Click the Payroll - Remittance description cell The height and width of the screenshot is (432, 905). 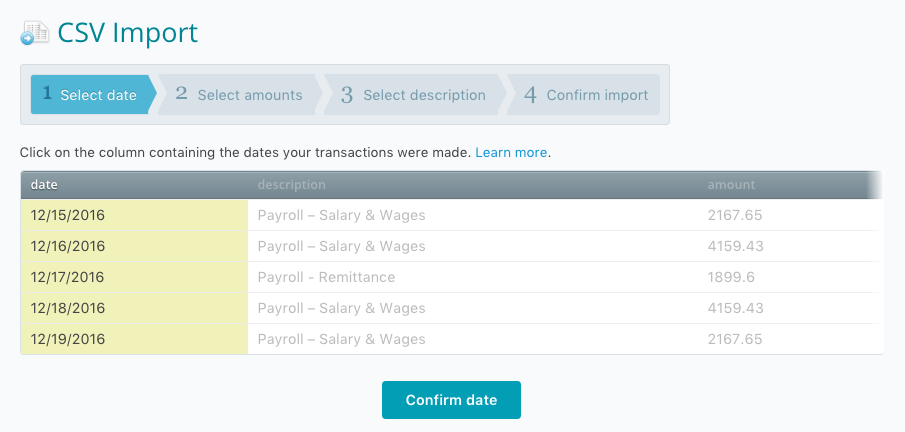point(326,277)
